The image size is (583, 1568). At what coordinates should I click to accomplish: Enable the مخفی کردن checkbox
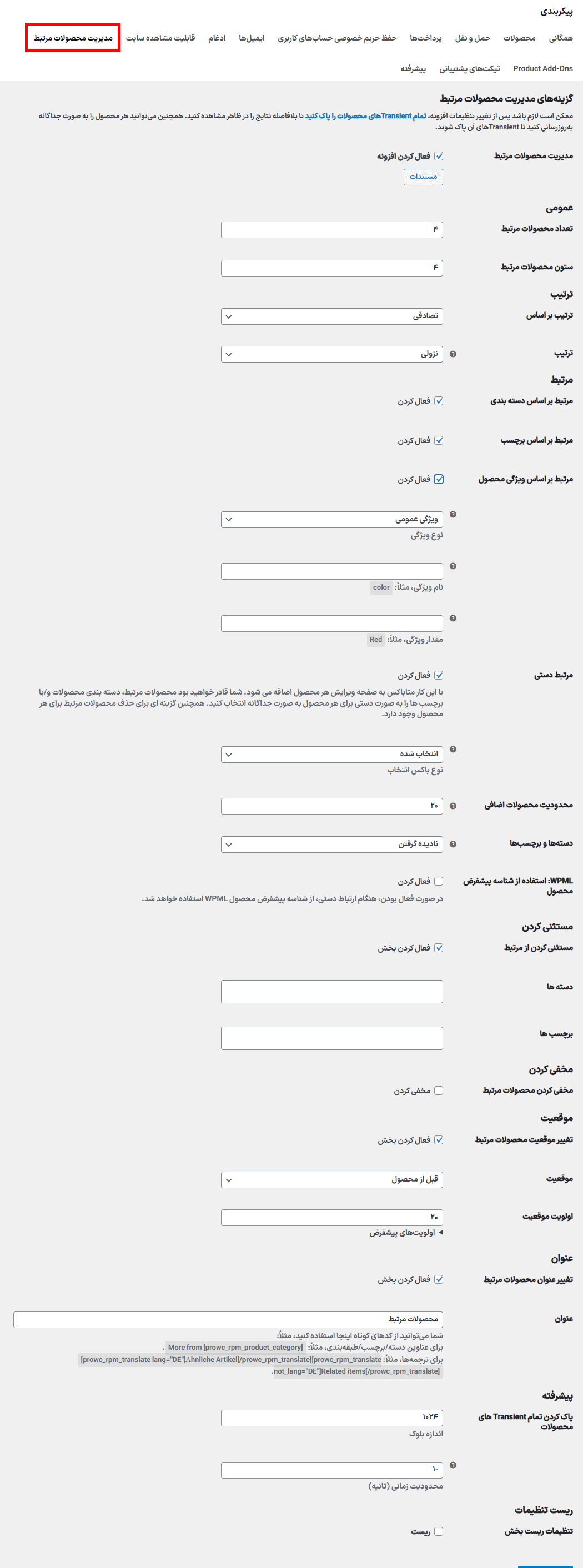439,1091
